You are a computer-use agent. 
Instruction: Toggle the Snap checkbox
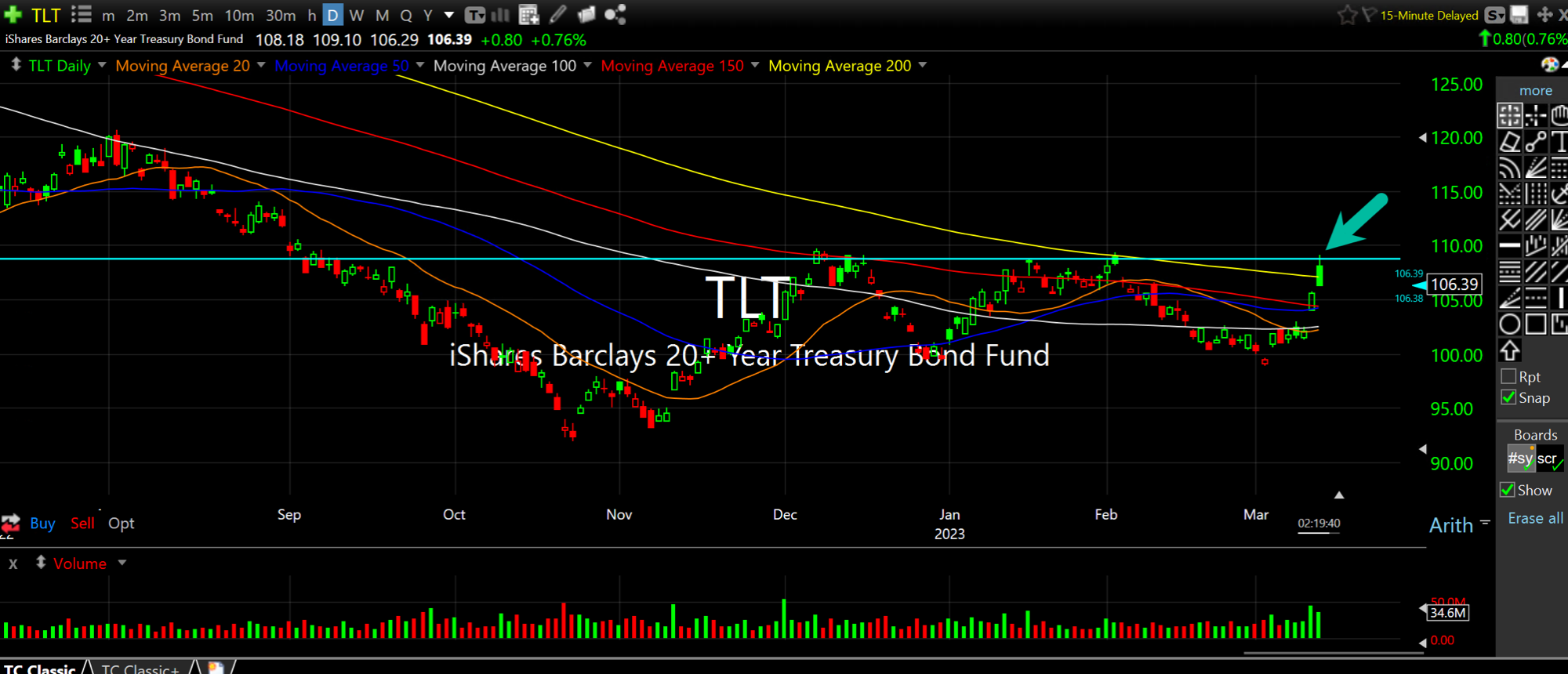point(1508,397)
